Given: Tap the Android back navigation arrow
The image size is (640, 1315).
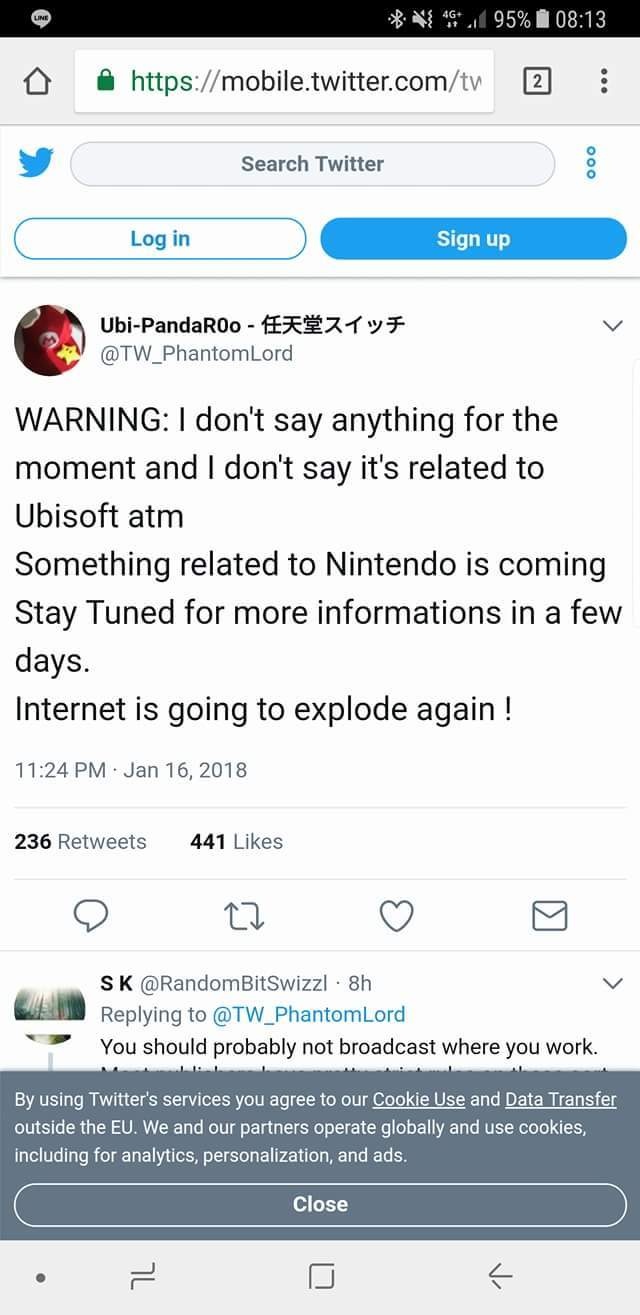Looking at the screenshot, I should (500, 1275).
